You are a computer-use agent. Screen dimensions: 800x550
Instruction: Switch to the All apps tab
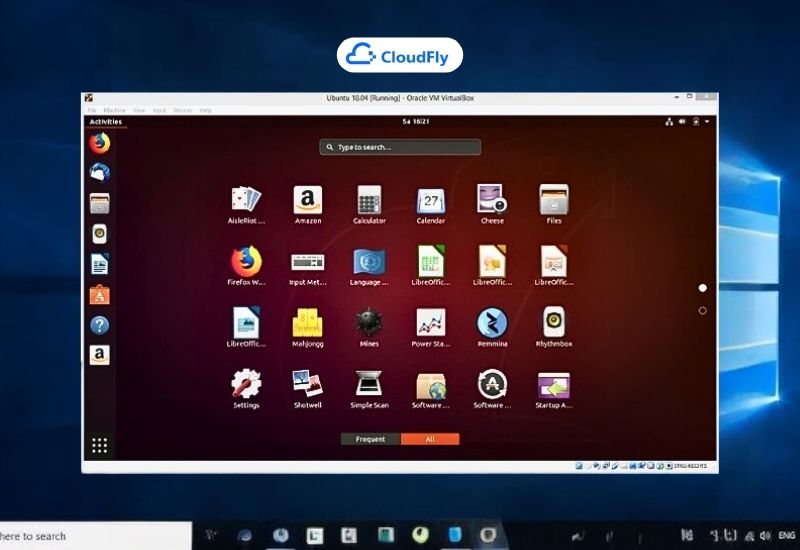tap(430, 439)
